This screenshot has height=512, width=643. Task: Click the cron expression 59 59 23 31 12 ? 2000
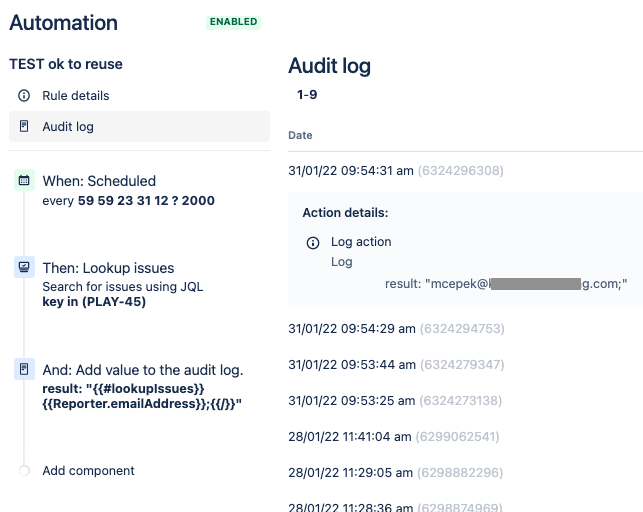(146, 200)
